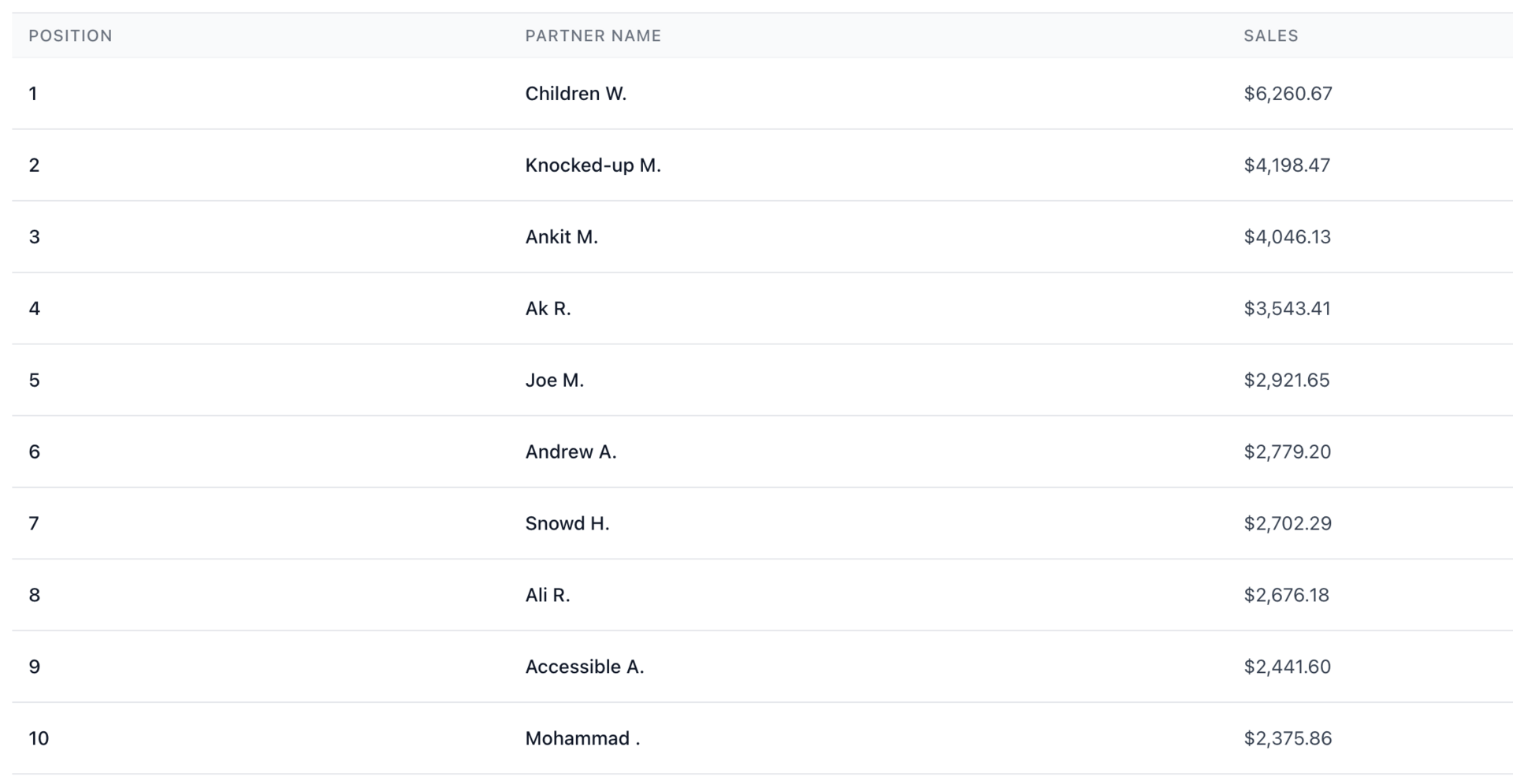Click the POSITION column header
This screenshot has height=784, width=1513.
pos(70,35)
